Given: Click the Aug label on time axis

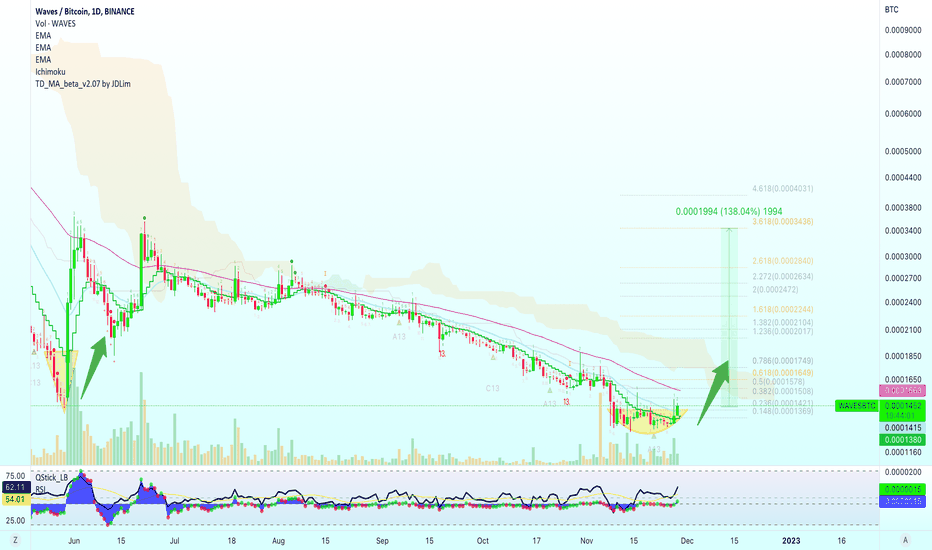Looking at the screenshot, I should point(278,540).
